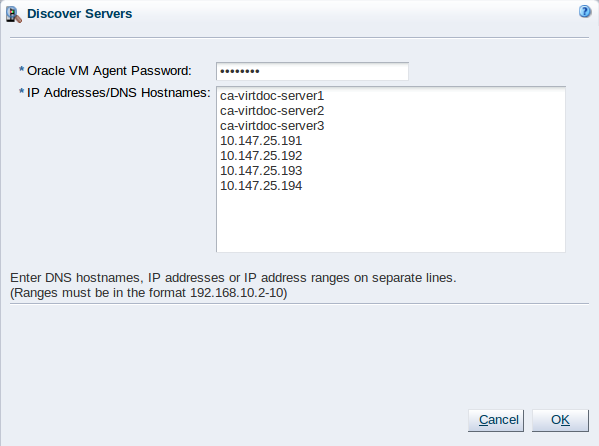
Task: Click the Discover Servers title text
Action: [x=79, y=14]
